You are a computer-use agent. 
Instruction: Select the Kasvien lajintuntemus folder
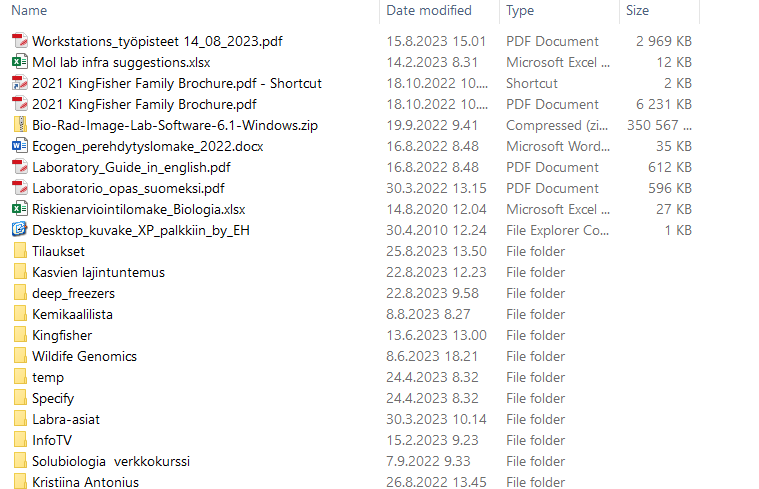pos(98,272)
